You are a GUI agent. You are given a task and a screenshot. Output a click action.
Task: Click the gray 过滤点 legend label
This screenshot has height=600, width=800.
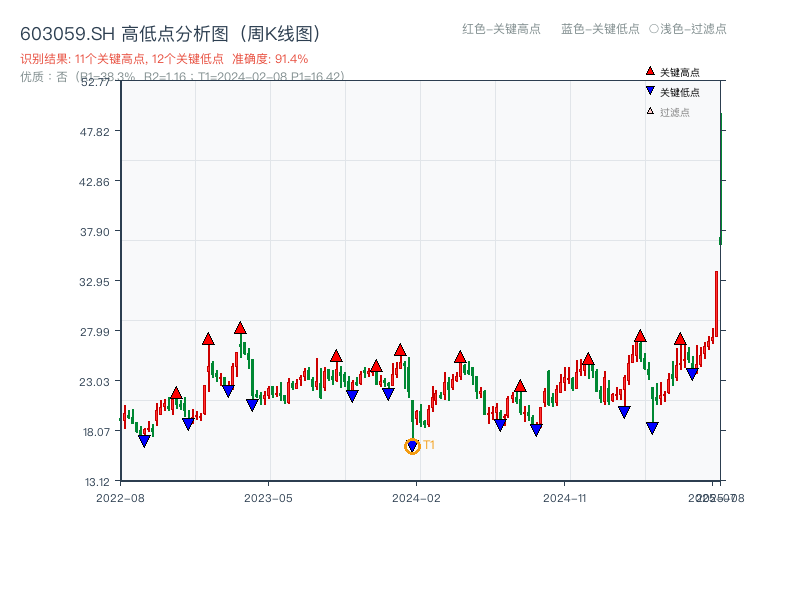pos(674,112)
